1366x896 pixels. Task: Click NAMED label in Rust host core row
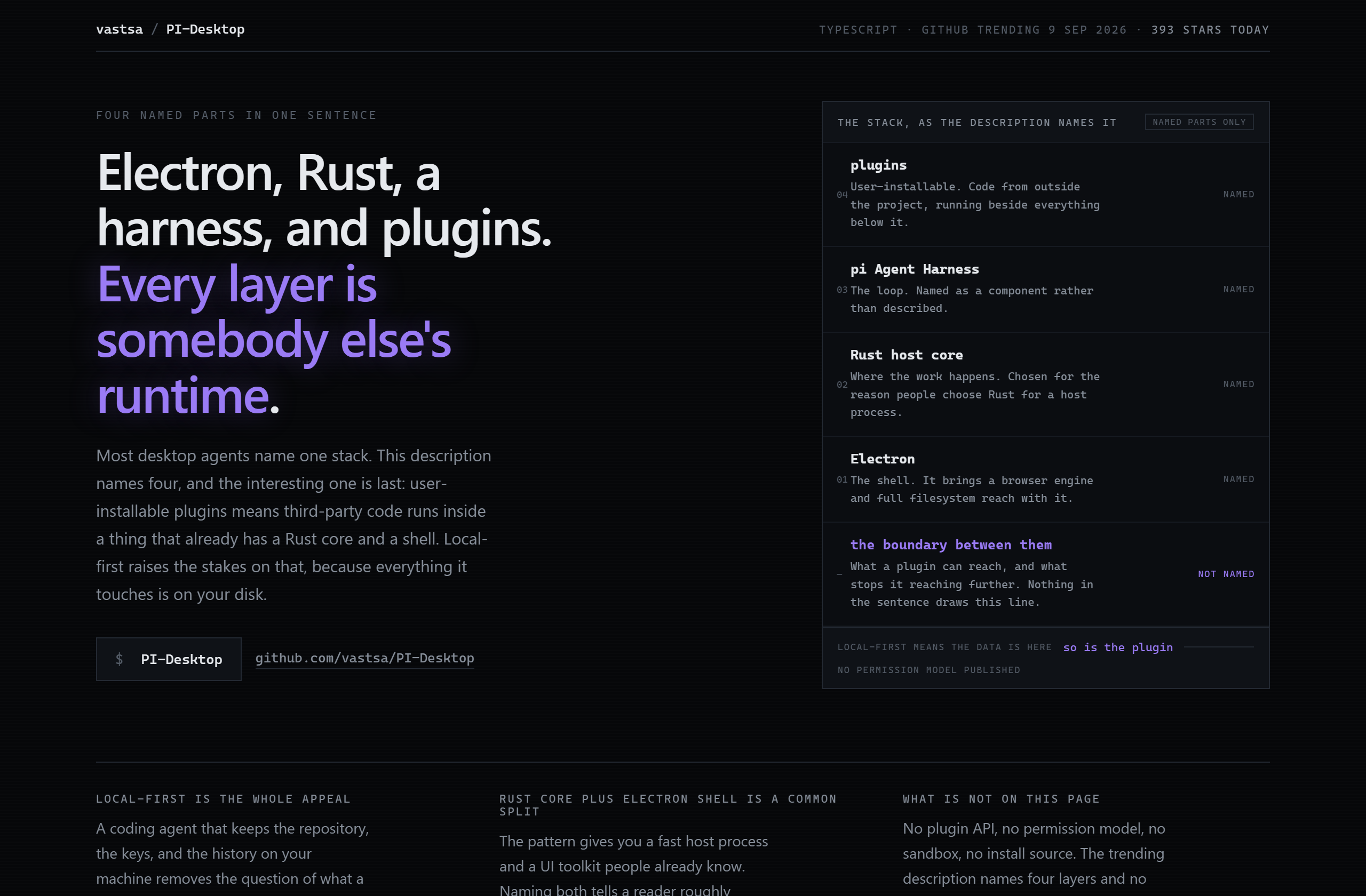pos(1238,385)
